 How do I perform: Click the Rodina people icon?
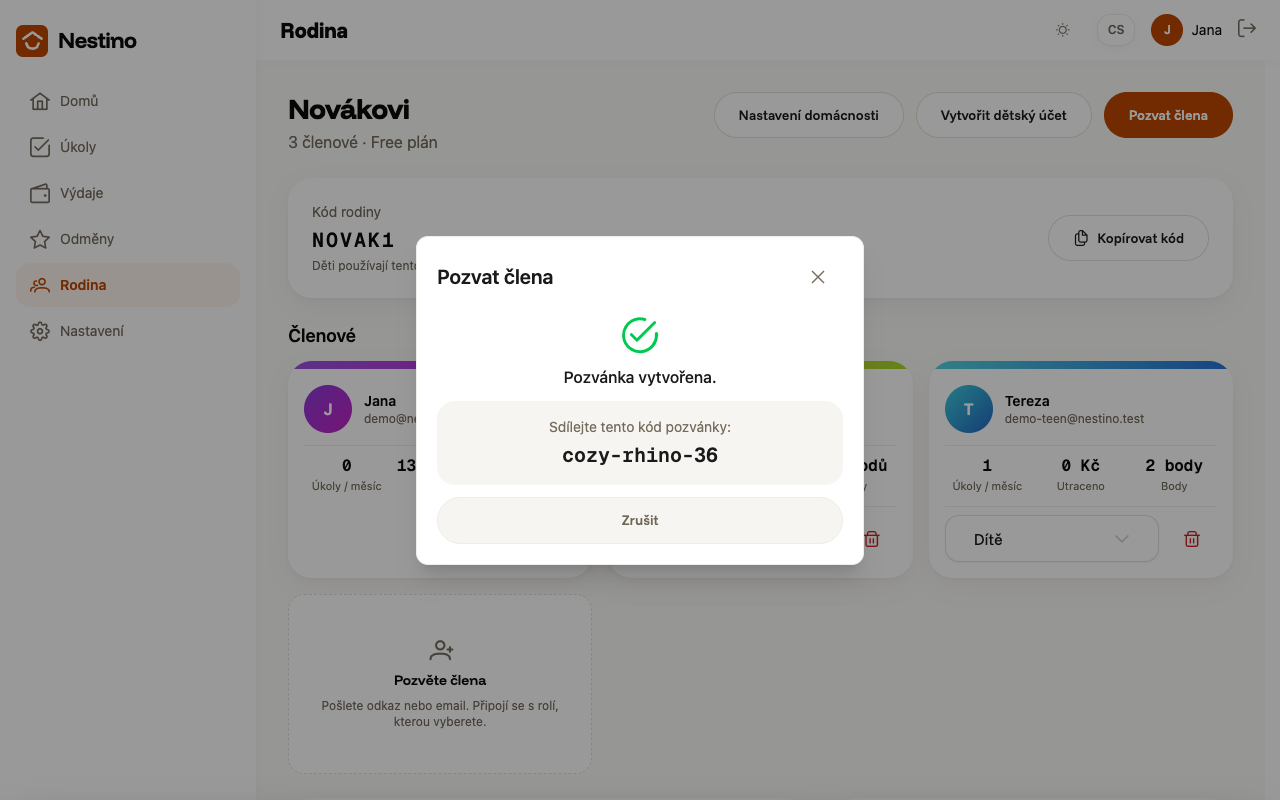coord(40,285)
